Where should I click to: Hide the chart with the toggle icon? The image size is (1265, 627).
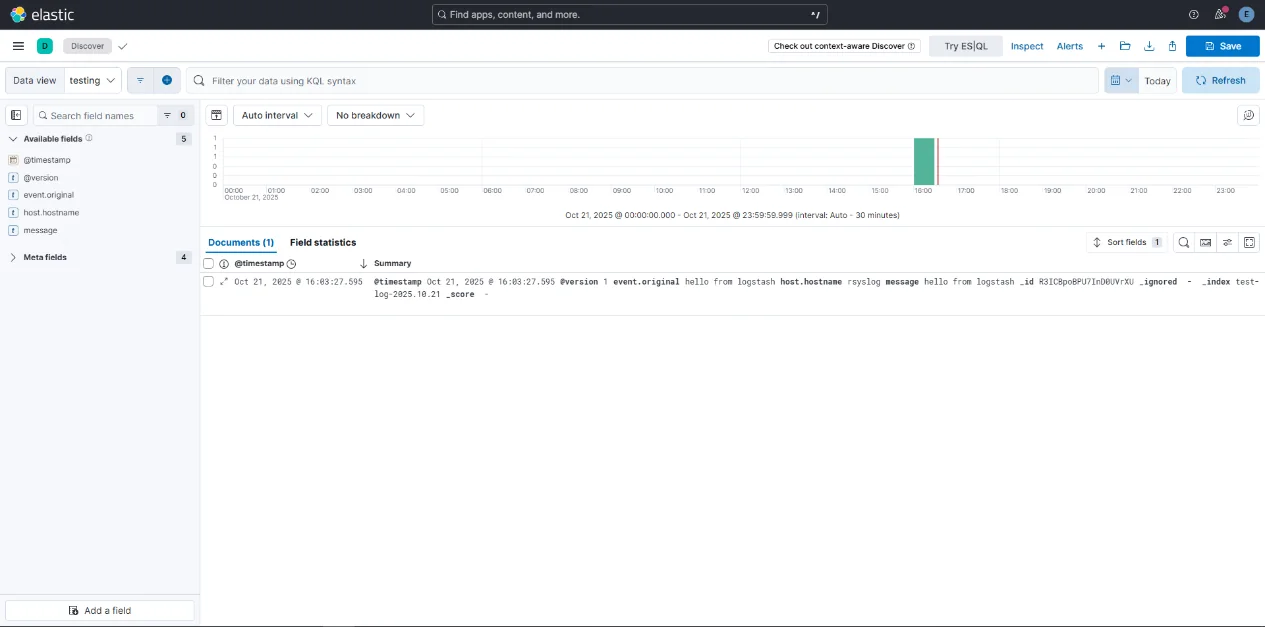[x=216, y=115]
